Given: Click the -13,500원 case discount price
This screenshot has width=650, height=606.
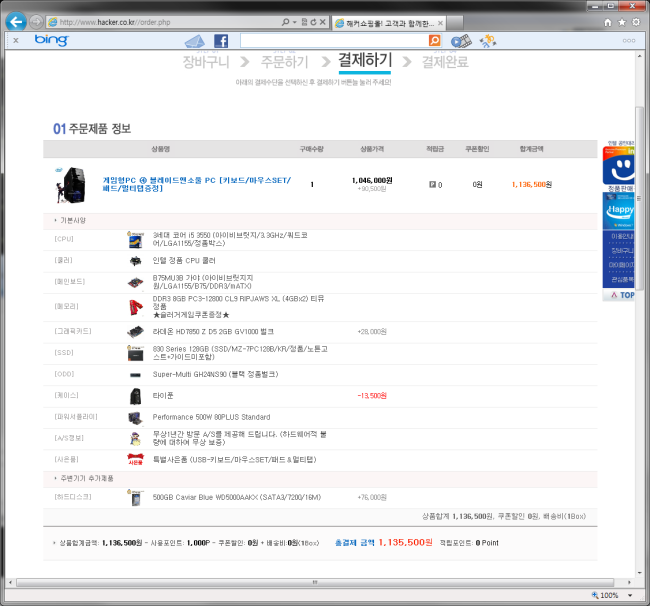Looking at the screenshot, I should [372, 395].
